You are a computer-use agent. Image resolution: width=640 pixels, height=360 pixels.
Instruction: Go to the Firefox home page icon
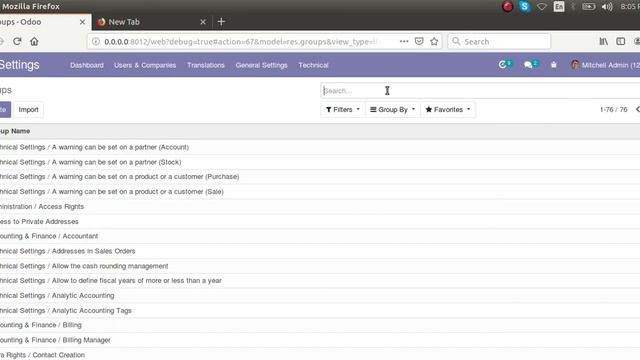pos(34,41)
